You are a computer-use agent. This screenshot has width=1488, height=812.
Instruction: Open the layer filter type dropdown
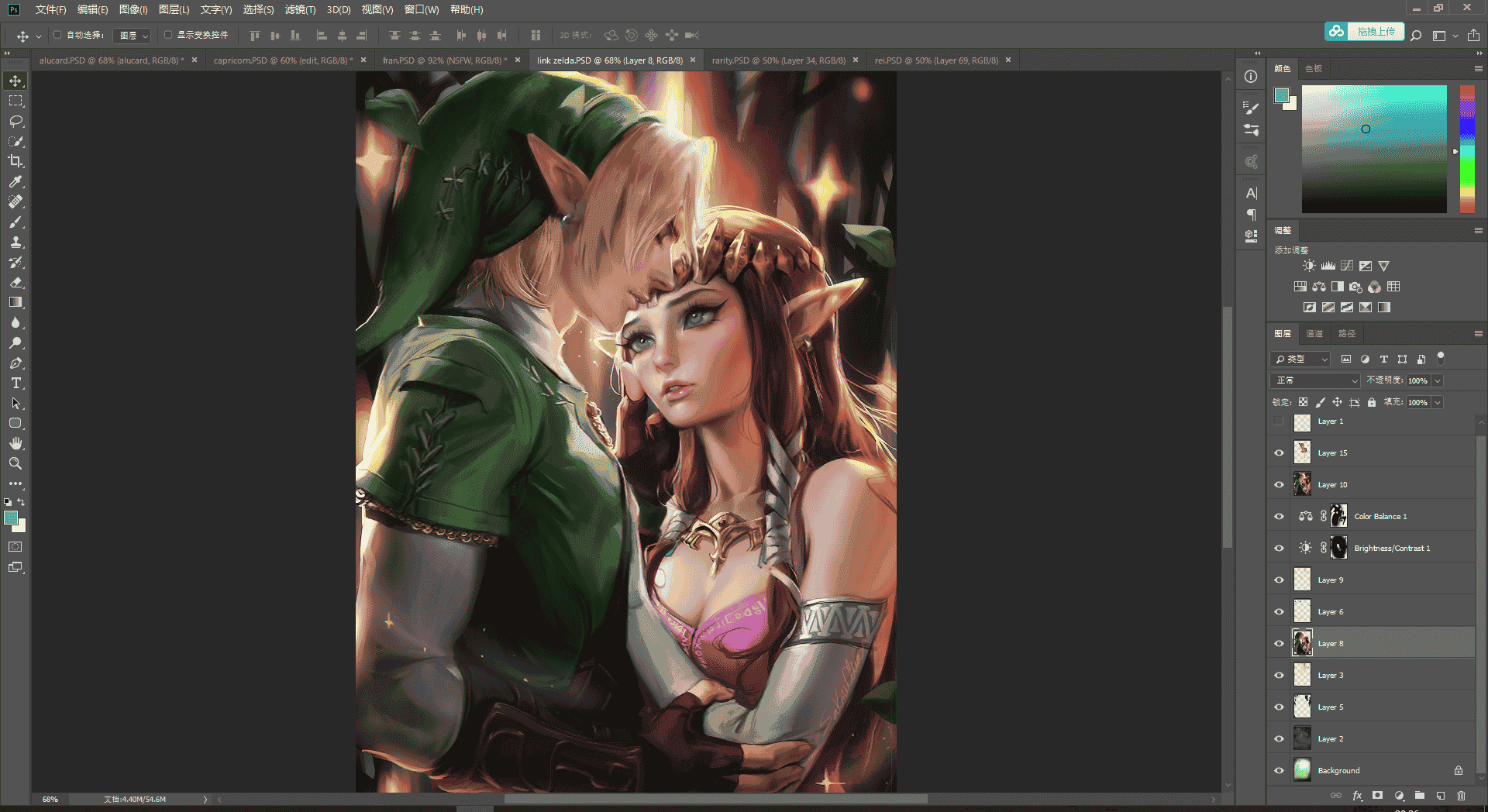coord(1300,360)
